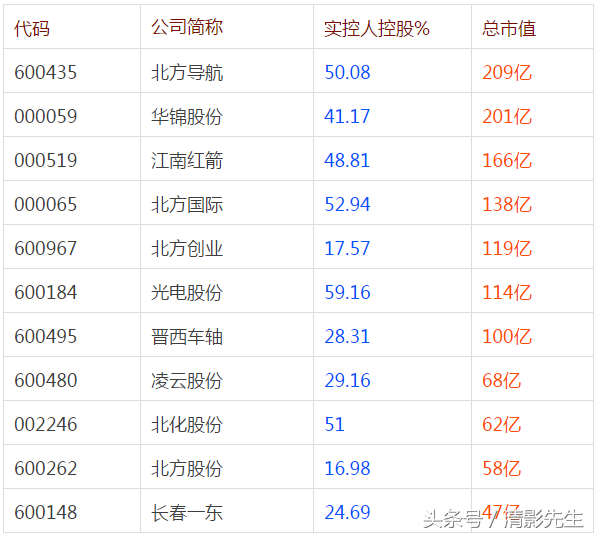596x536 pixels.
Task: Click holding value 17.57
Action: pyautogui.click(x=347, y=248)
